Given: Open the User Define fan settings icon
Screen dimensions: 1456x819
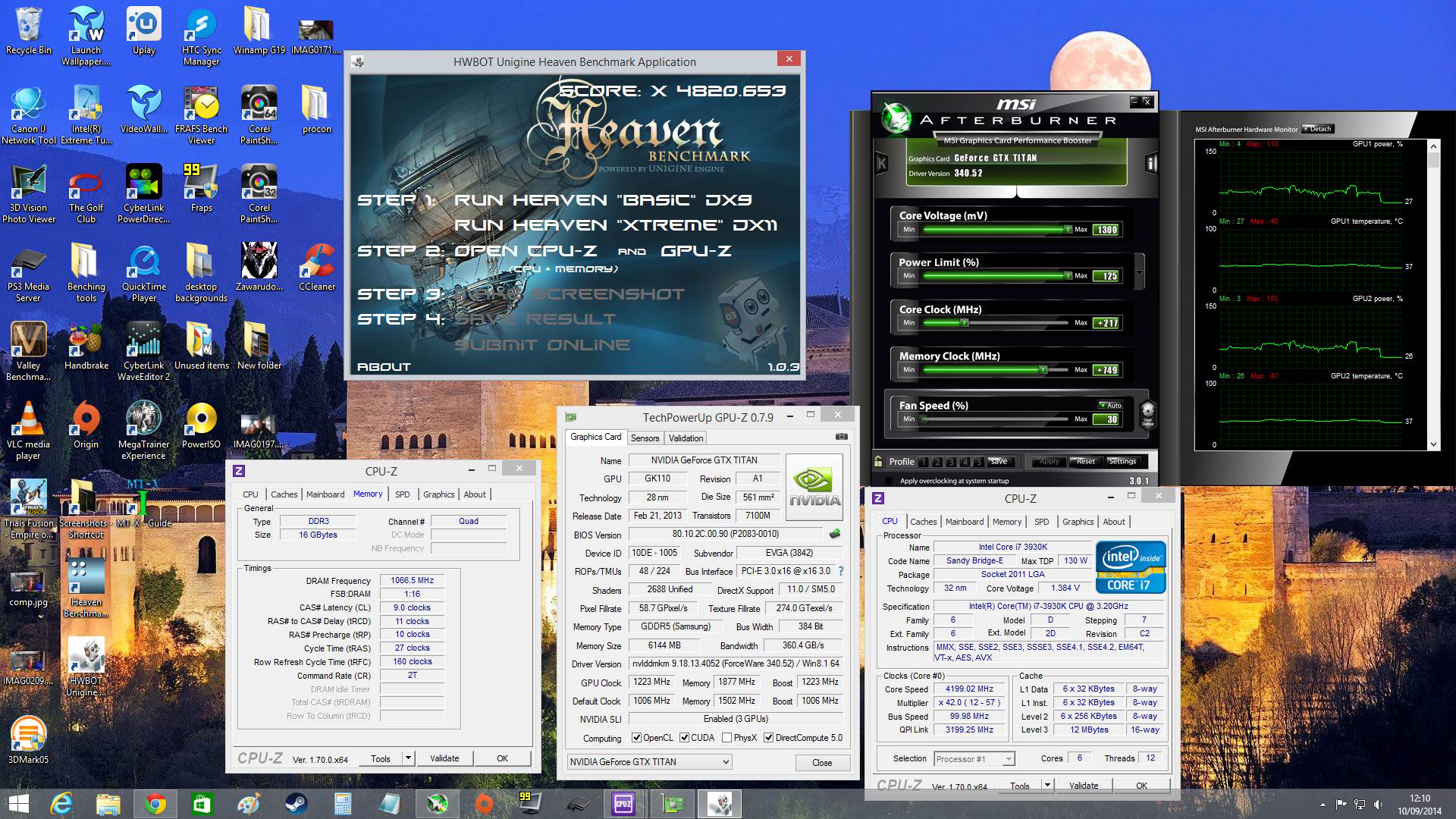Looking at the screenshot, I should 1147,414.
